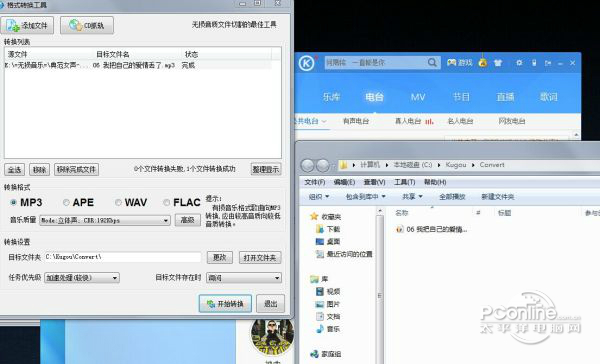This screenshot has height=364, width=600.
Task: Click the magnifier search icon in Kugou
Action: point(432,62)
